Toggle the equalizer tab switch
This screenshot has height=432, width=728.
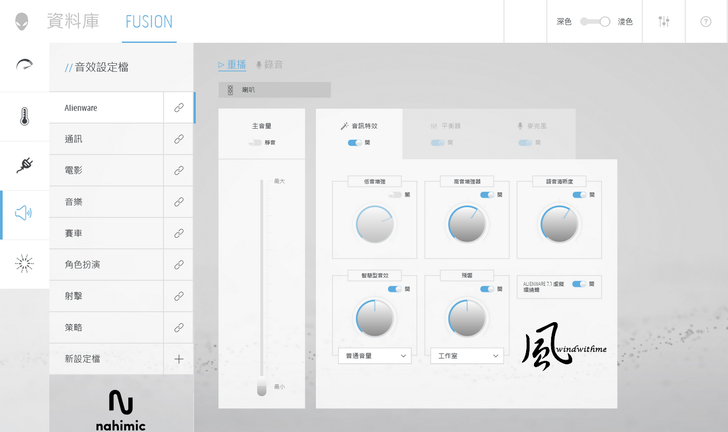pyautogui.click(x=438, y=143)
